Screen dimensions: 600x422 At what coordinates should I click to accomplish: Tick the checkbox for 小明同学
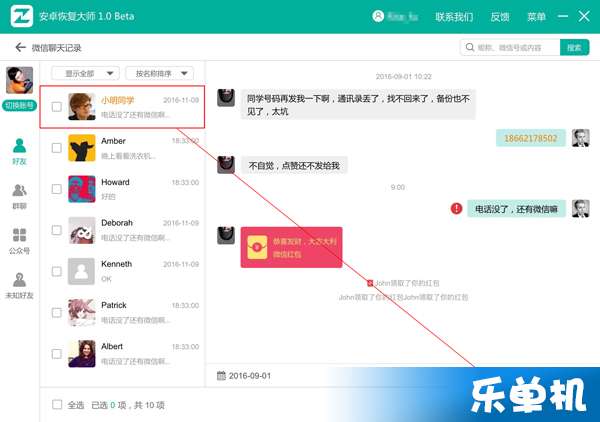pos(57,107)
